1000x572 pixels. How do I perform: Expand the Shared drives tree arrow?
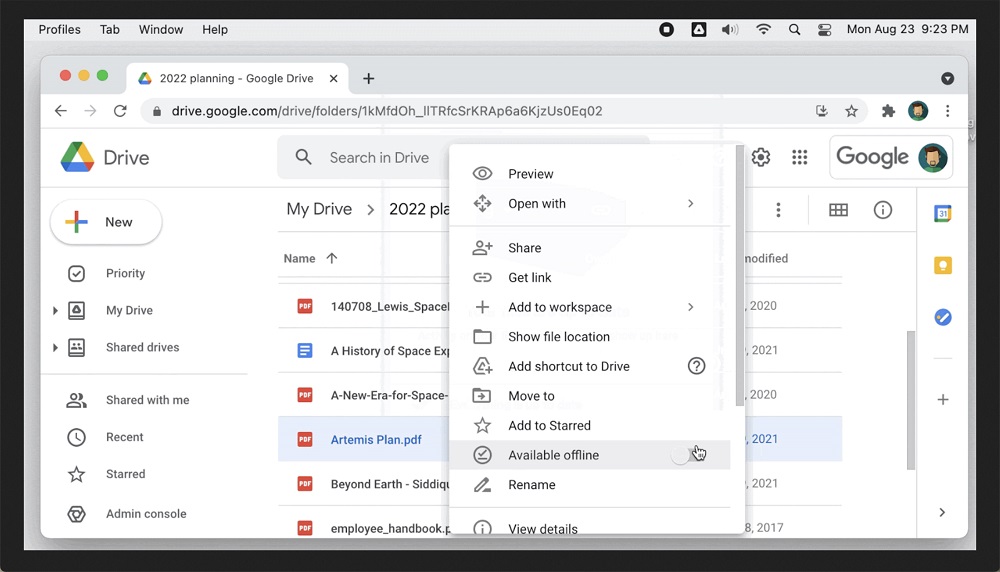[x=55, y=348]
